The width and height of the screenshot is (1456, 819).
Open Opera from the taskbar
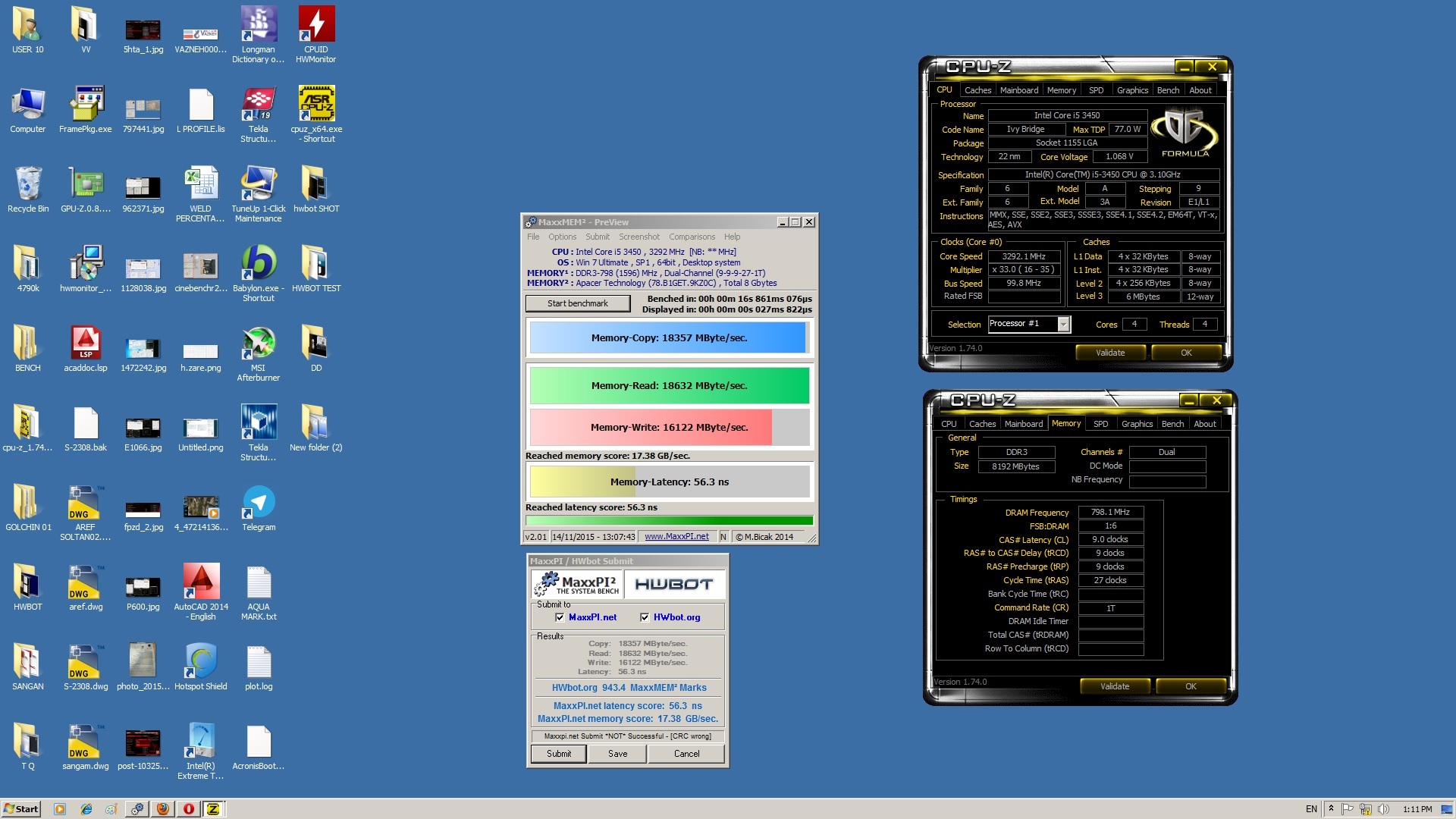tap(188, 809)
